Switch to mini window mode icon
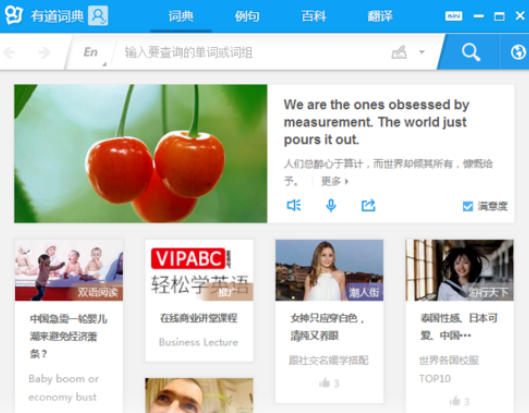The width and height of the screenshot is (529, 413). [x=453, y=16]
